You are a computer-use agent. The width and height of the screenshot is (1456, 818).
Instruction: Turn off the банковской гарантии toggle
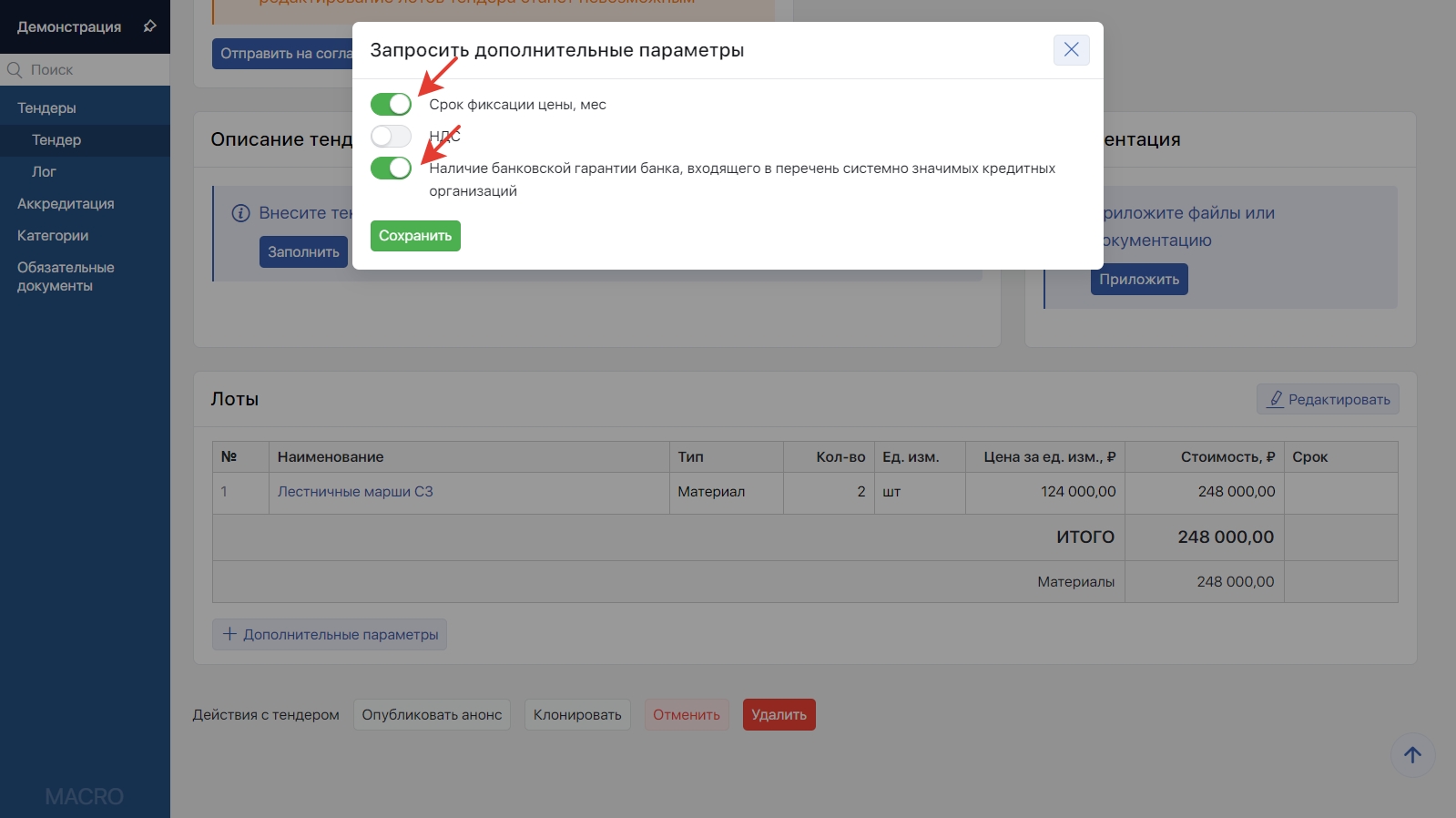tap(391, 169)
